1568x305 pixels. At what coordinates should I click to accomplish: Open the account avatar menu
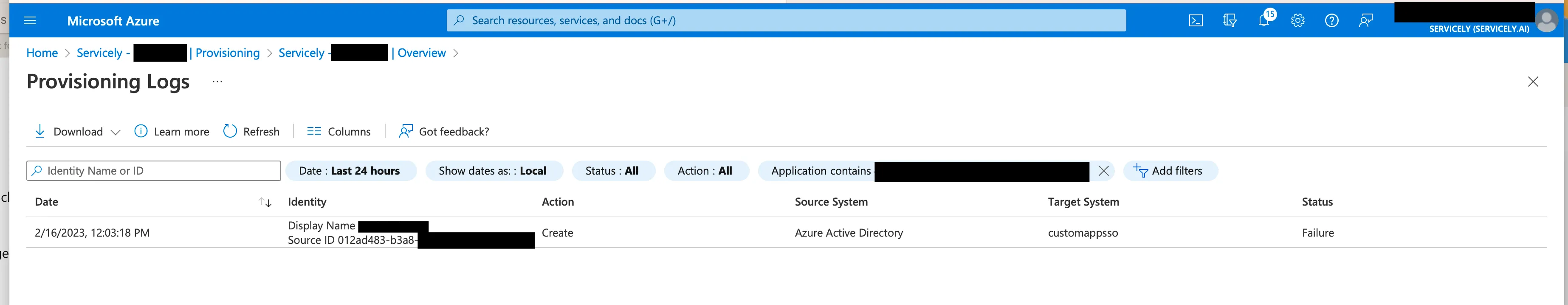[x=1546, y=21]
